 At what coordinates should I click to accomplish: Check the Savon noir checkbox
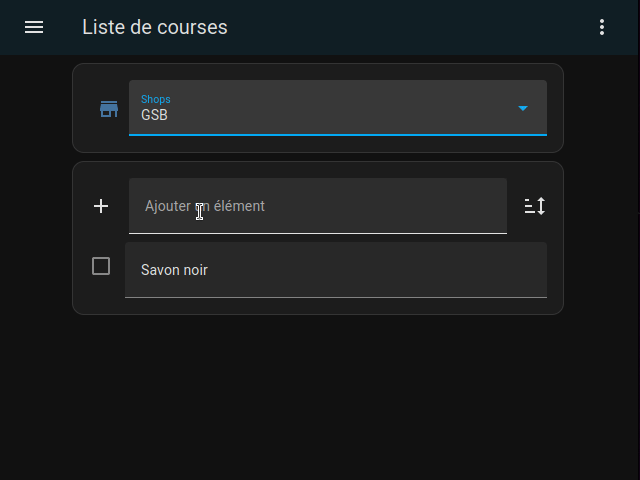coord(101,266)
